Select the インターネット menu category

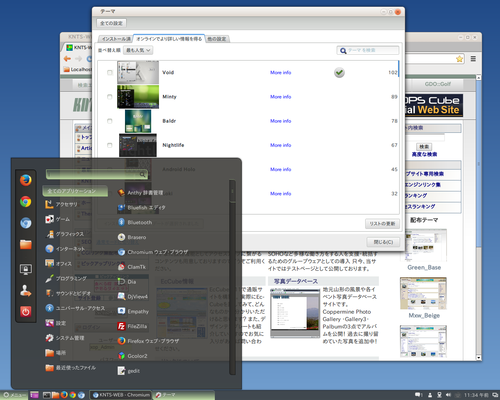pyautogui.click(x=65, y=249)
